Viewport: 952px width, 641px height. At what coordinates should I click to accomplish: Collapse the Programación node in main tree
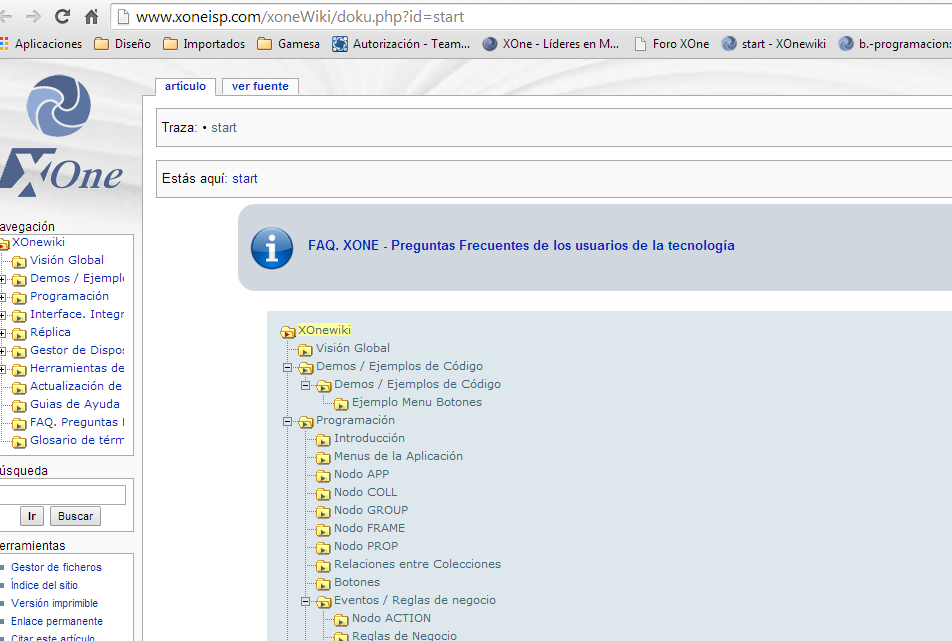click(x=287, y=421)
